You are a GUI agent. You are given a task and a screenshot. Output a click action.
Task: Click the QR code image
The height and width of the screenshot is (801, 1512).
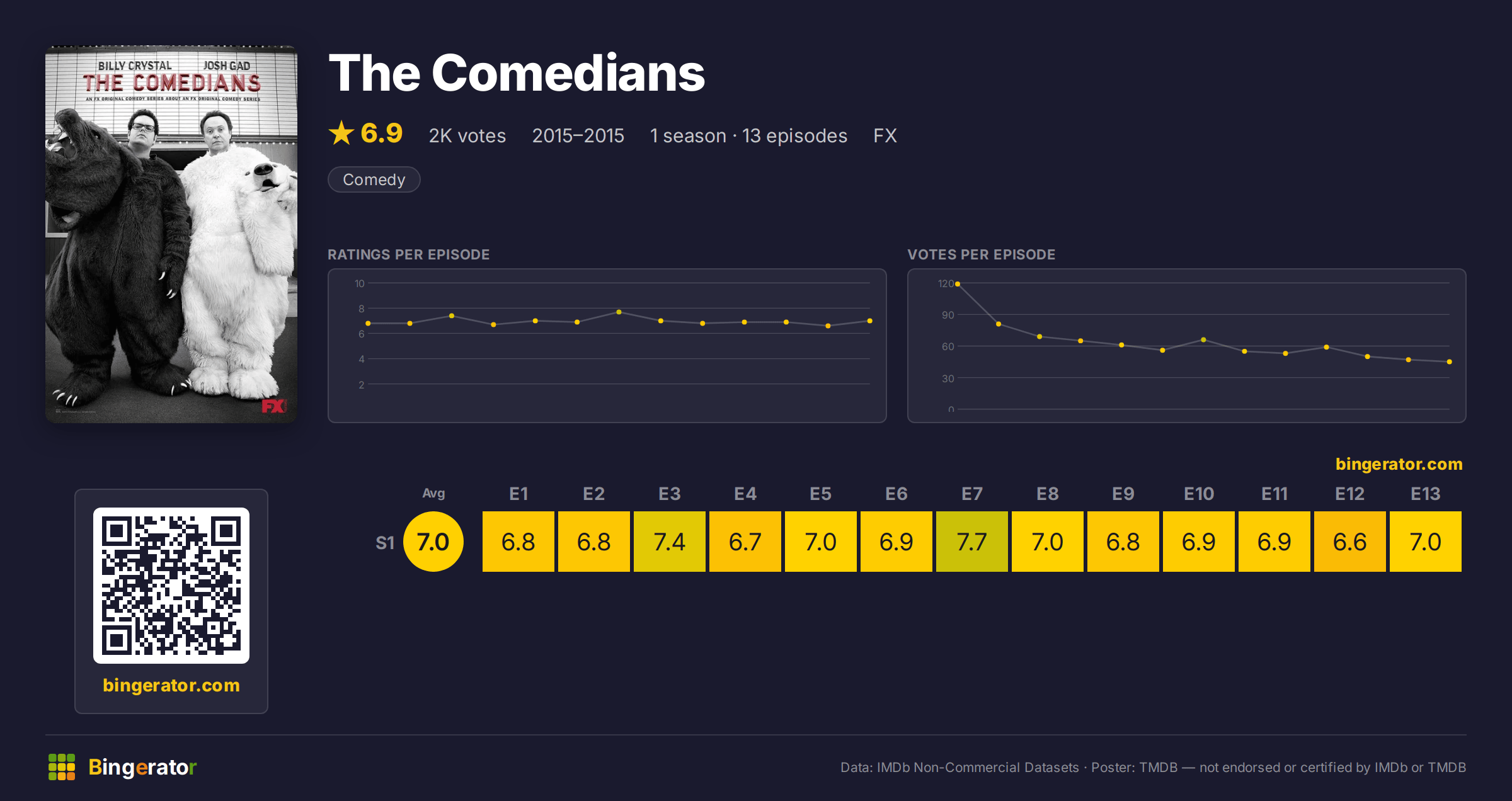(171, 585)
